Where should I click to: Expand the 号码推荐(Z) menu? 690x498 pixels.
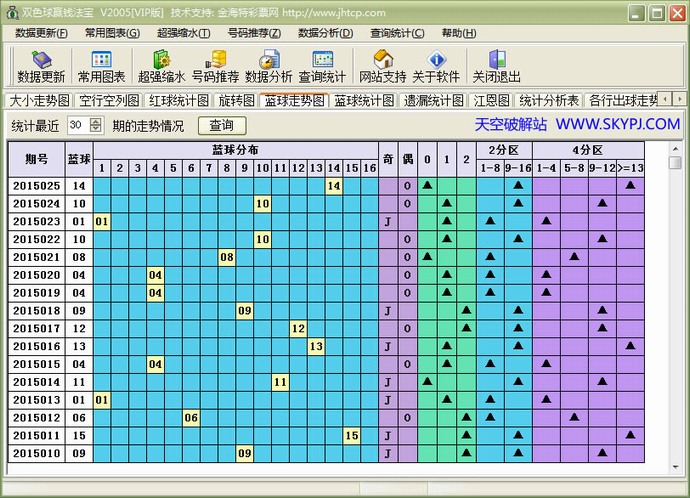point(255,33)
